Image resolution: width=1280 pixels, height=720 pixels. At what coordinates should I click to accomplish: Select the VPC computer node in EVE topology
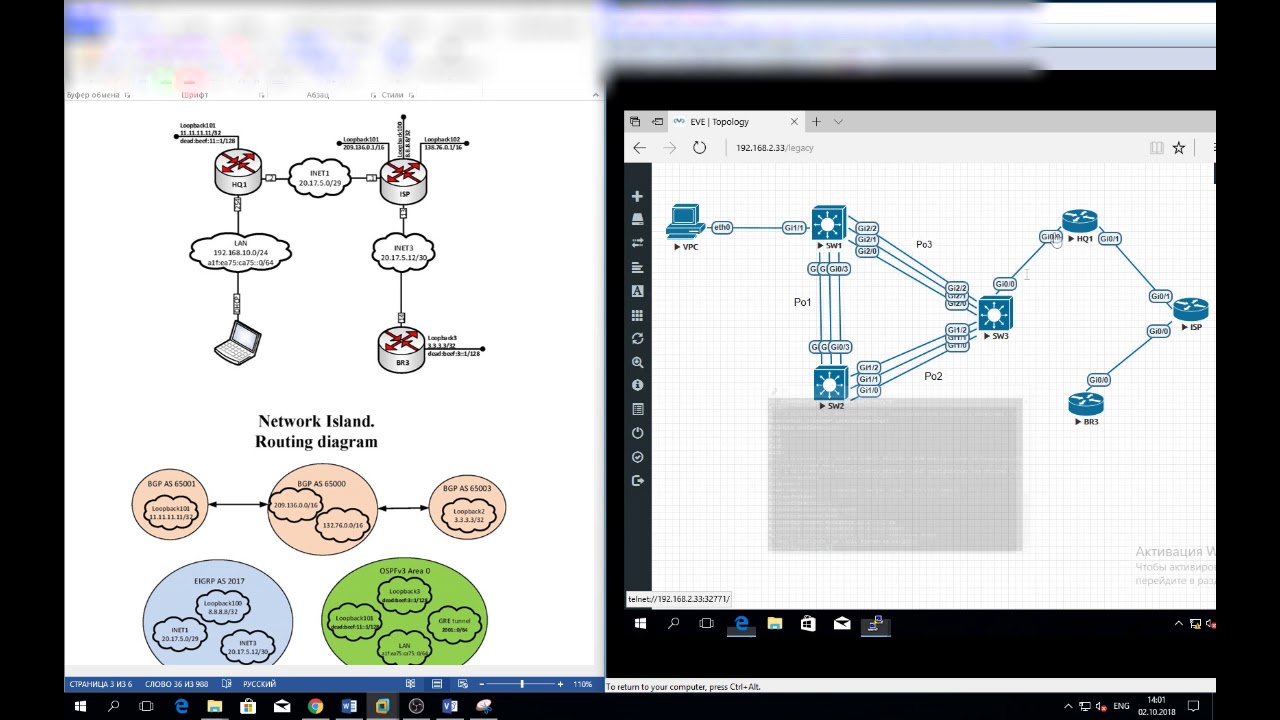pos(686,221)
